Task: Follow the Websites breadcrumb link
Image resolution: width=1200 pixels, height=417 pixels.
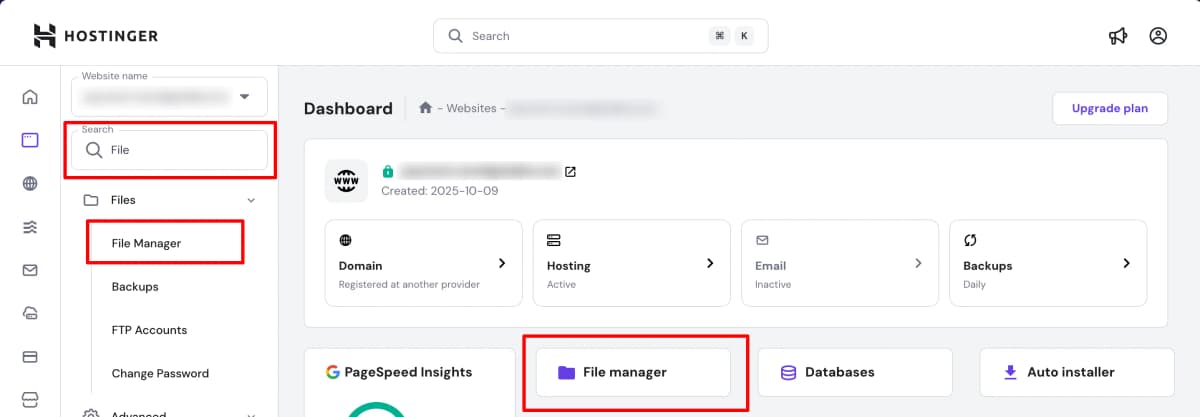Action: tap(471, 108)
